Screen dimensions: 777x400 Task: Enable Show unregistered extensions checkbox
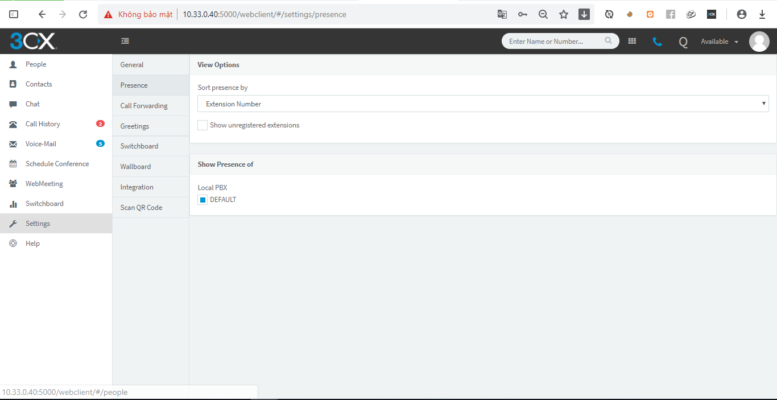coord(203,125)
